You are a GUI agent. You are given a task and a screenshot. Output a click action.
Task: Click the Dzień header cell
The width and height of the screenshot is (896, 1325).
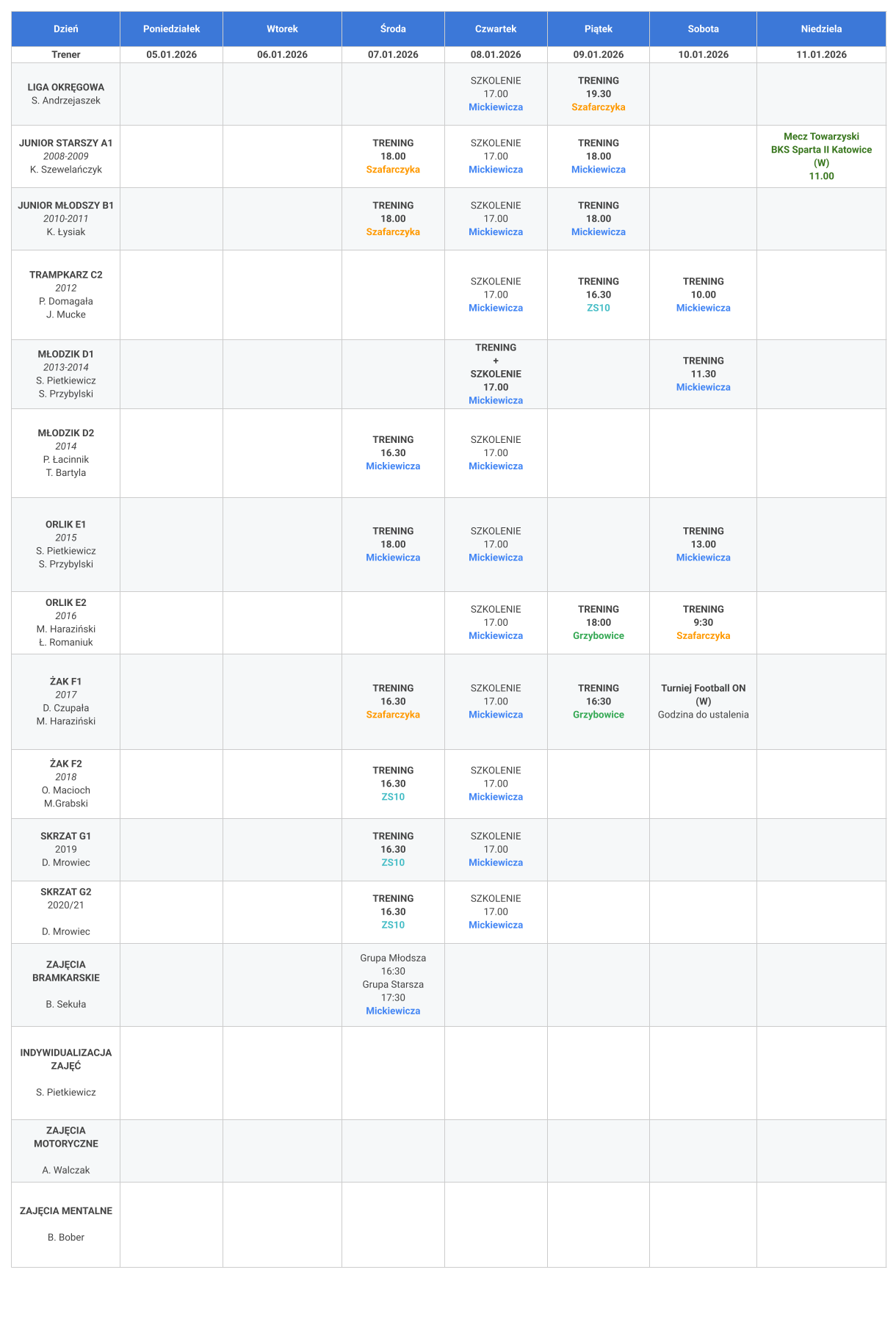(x=65, y=29)
